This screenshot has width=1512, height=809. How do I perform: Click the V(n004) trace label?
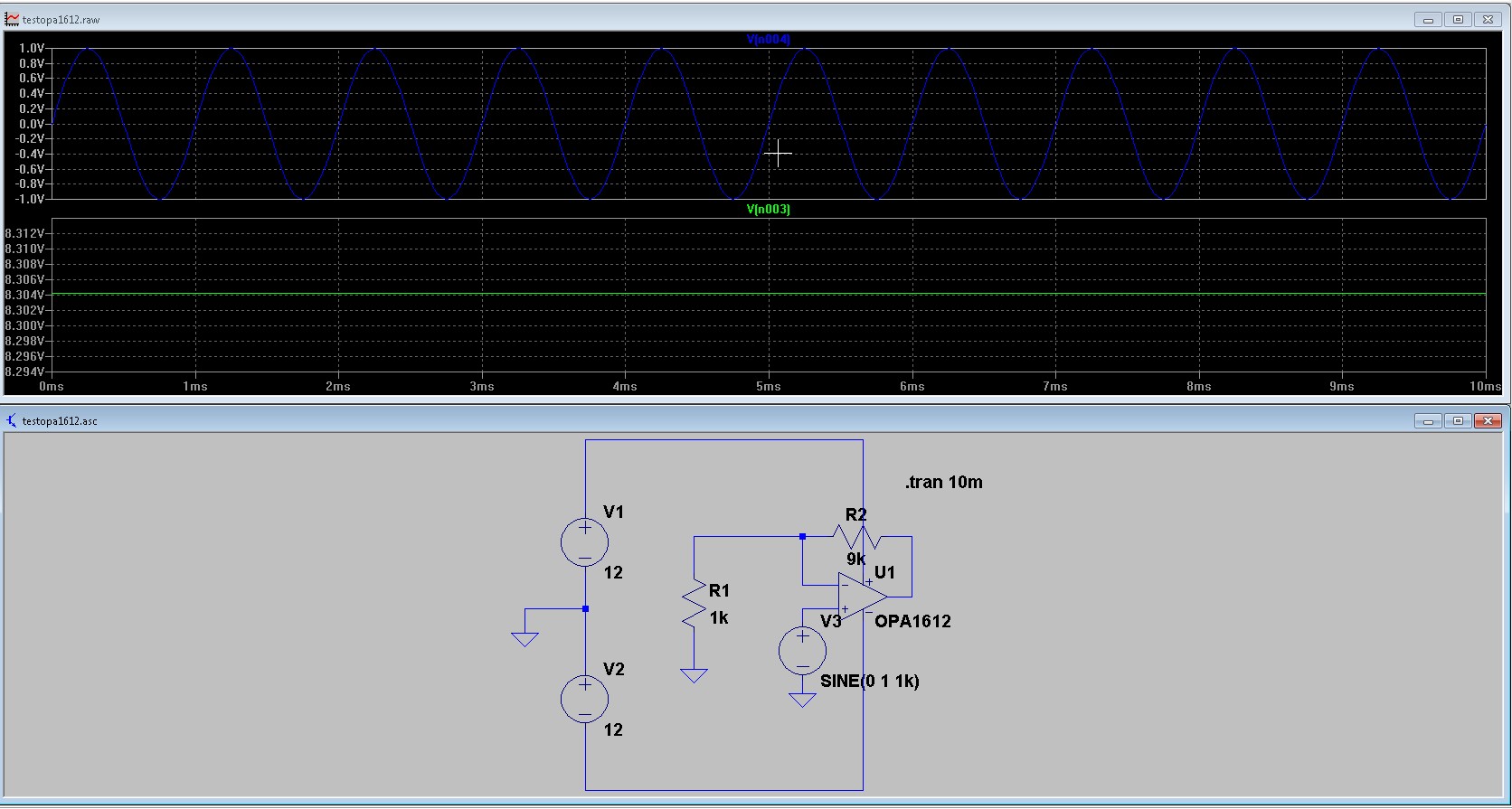(x=768, y=39)
